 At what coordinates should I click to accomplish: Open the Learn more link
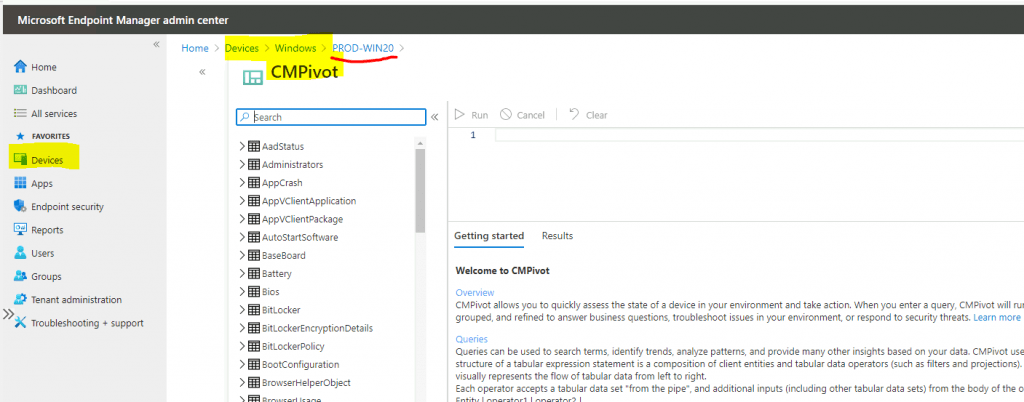(997, 317)
